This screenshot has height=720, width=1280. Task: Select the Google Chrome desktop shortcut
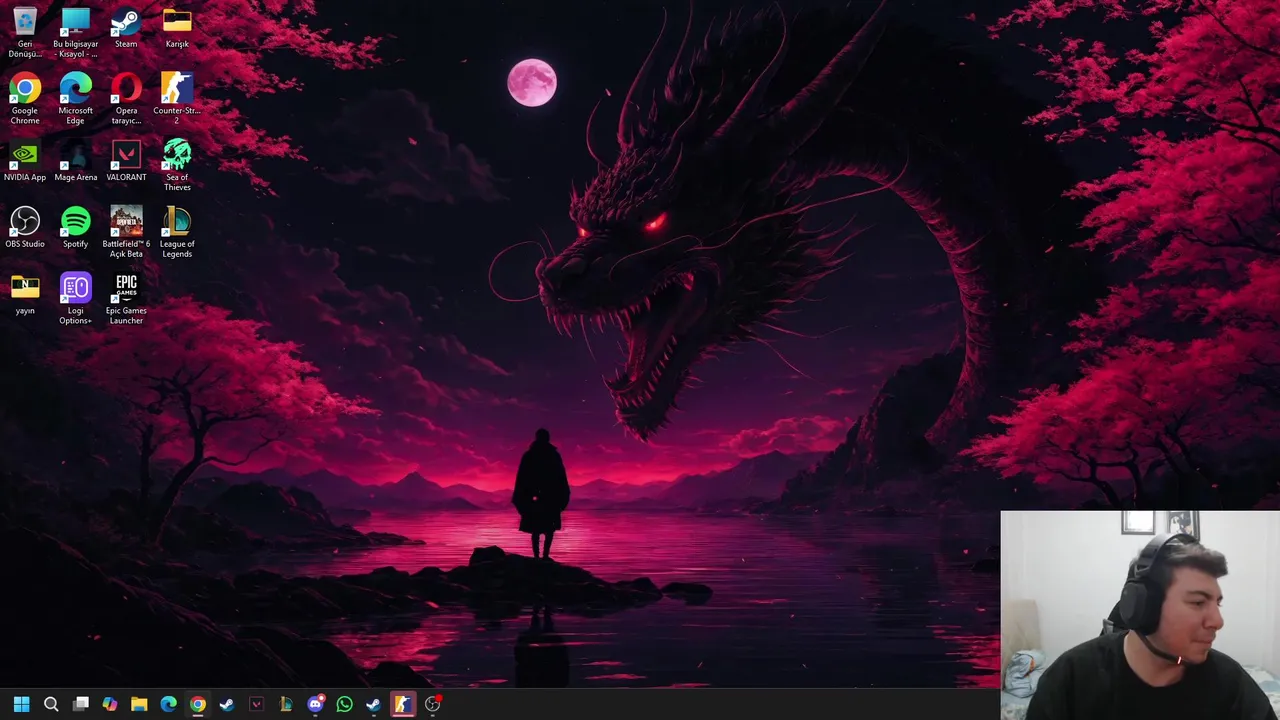[x=25, y=98]
